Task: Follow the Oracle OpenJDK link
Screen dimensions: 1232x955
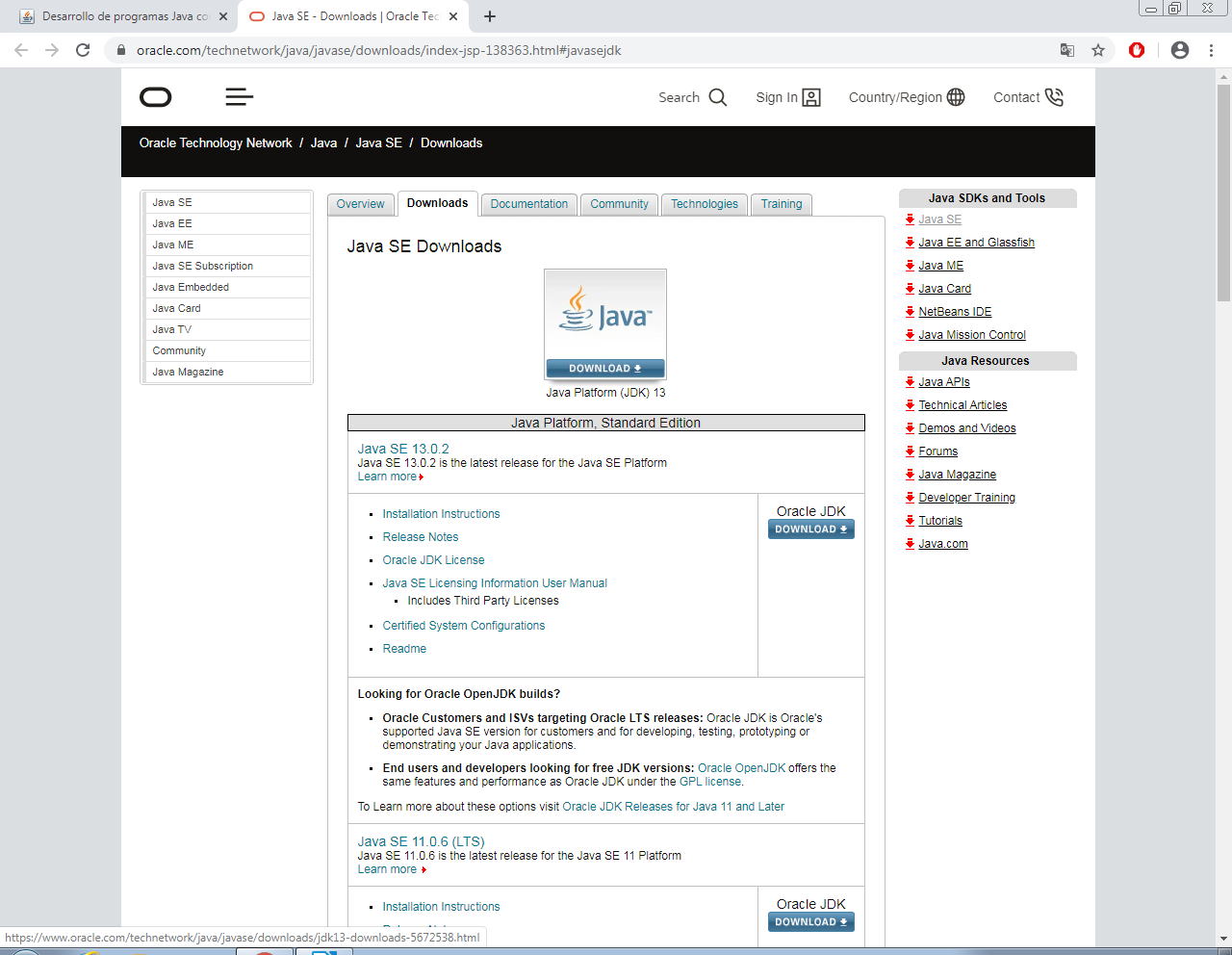Action: tap(741, 768)
